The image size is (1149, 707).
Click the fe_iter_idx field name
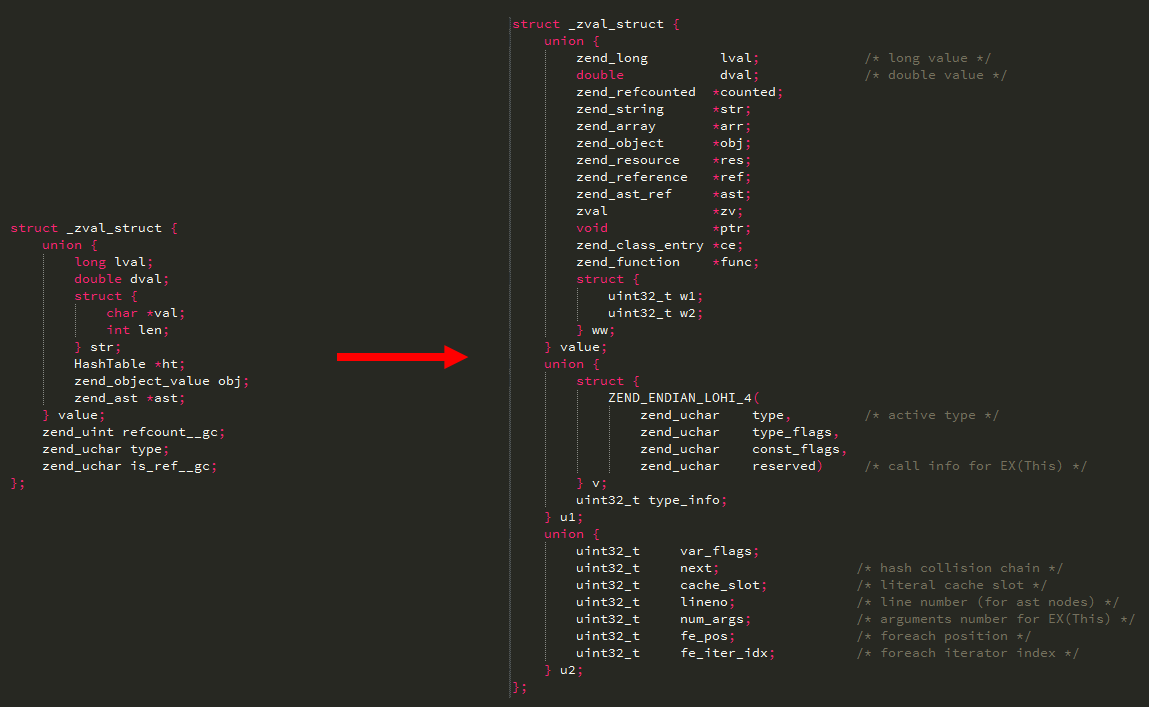pos(726,653)
